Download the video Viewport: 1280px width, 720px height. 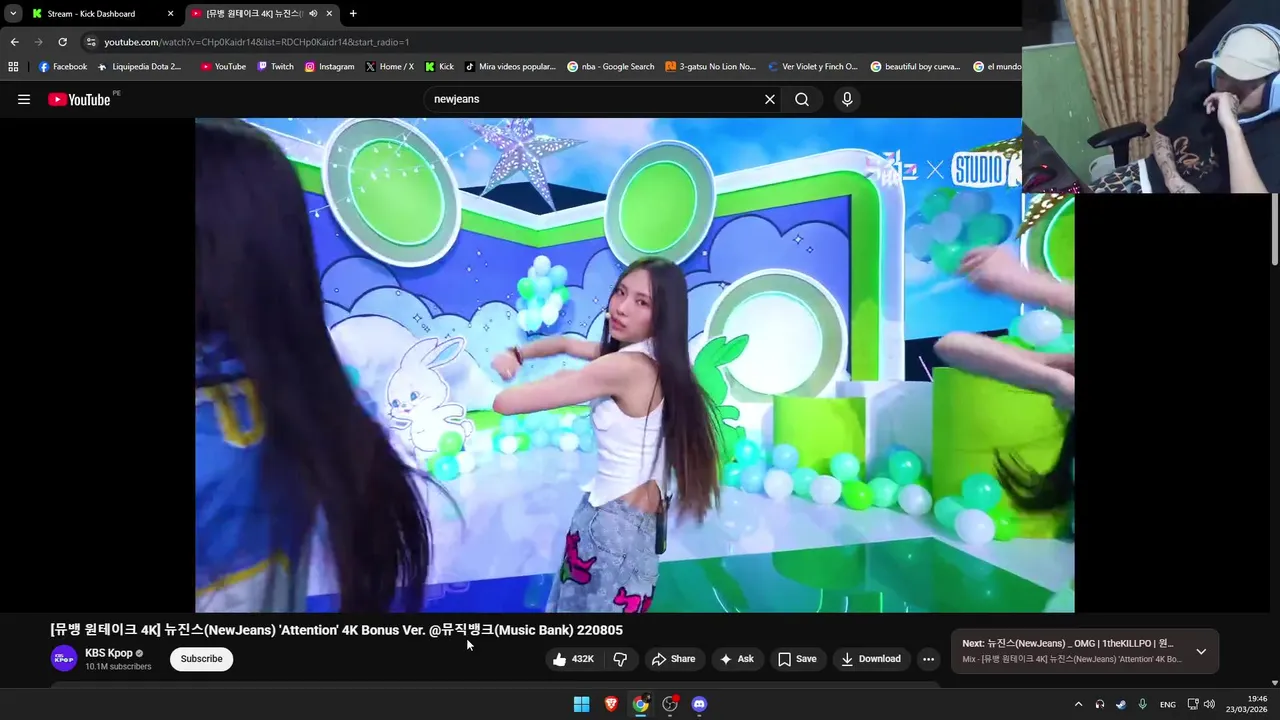[870, 659]
